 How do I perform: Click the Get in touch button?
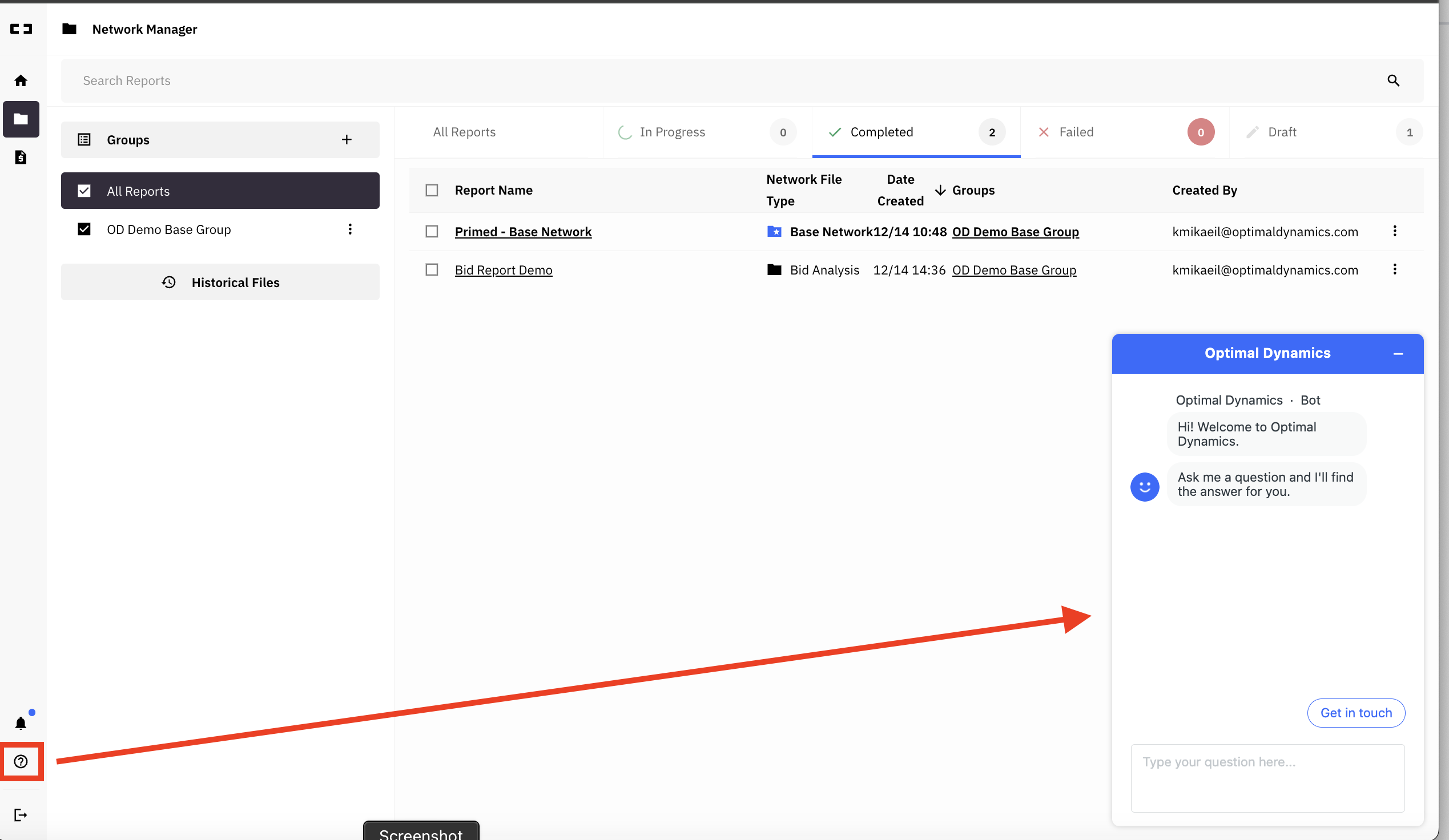pyautogui.click(x=1355, y=712)
